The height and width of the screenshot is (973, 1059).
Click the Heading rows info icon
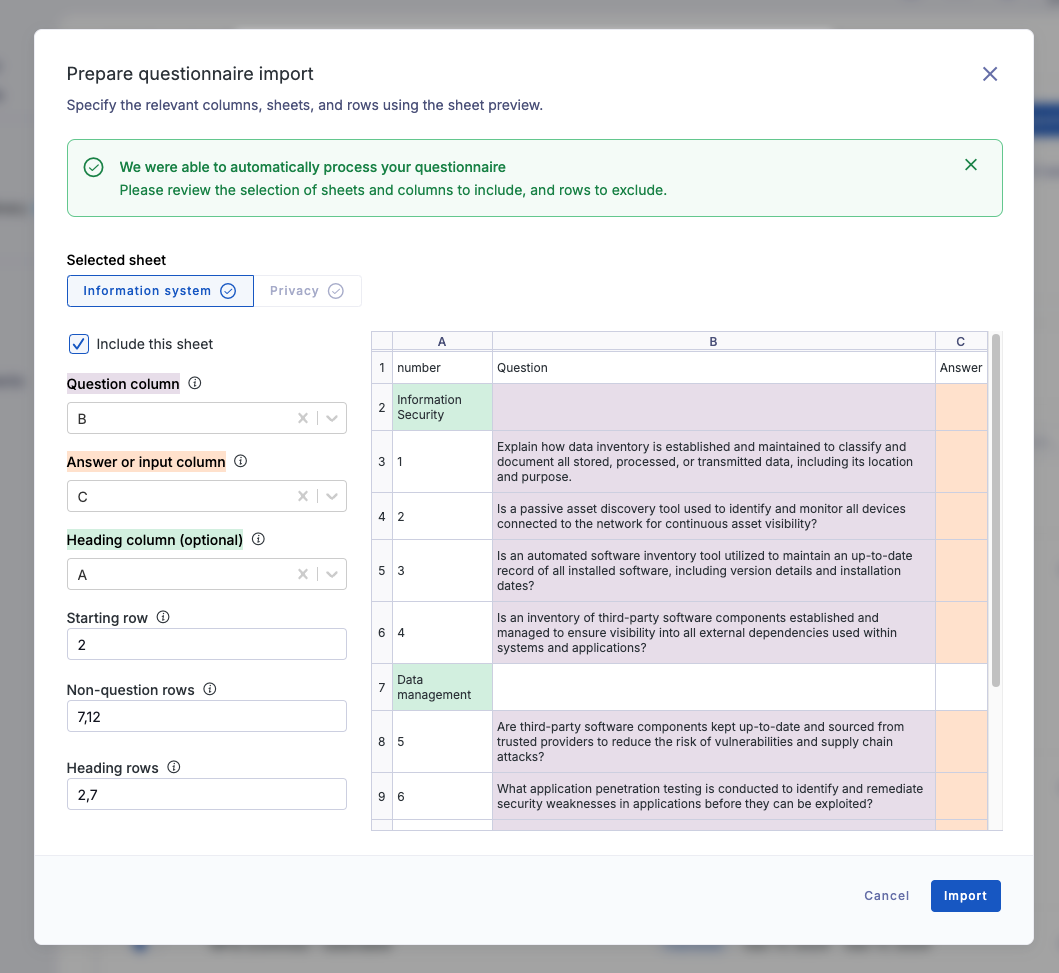[173, 767]
